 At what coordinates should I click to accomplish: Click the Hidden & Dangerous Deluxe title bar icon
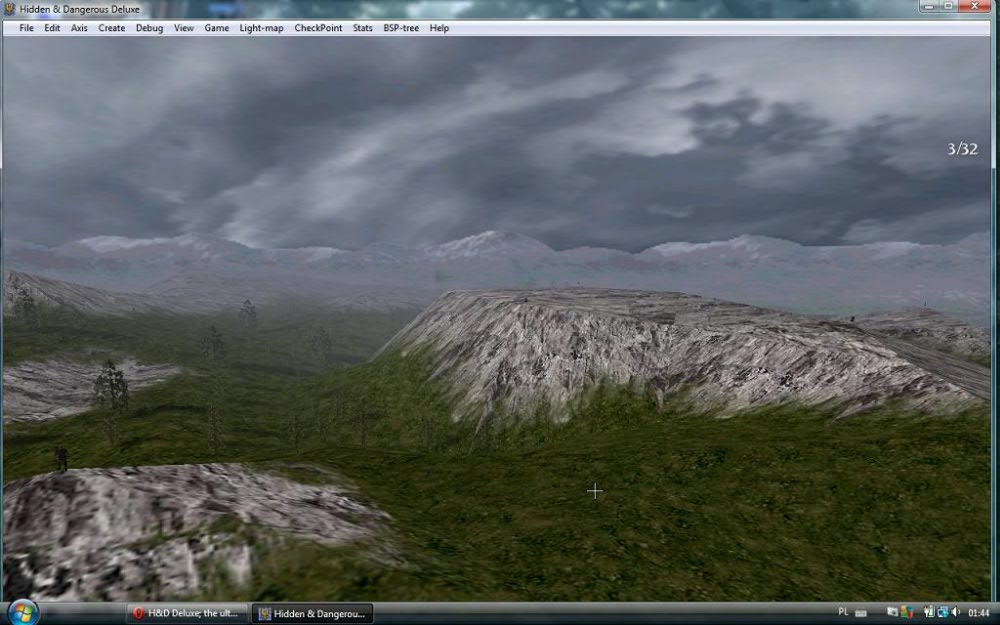(10, 9)
